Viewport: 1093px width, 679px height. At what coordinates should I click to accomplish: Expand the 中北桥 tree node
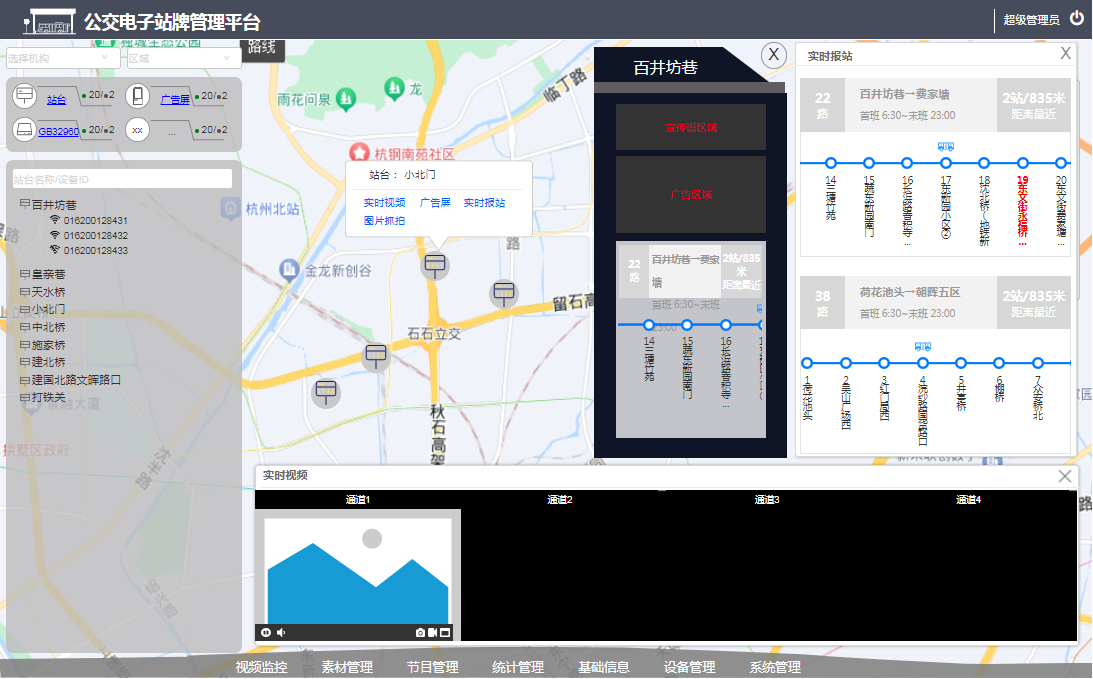point(25,327)
